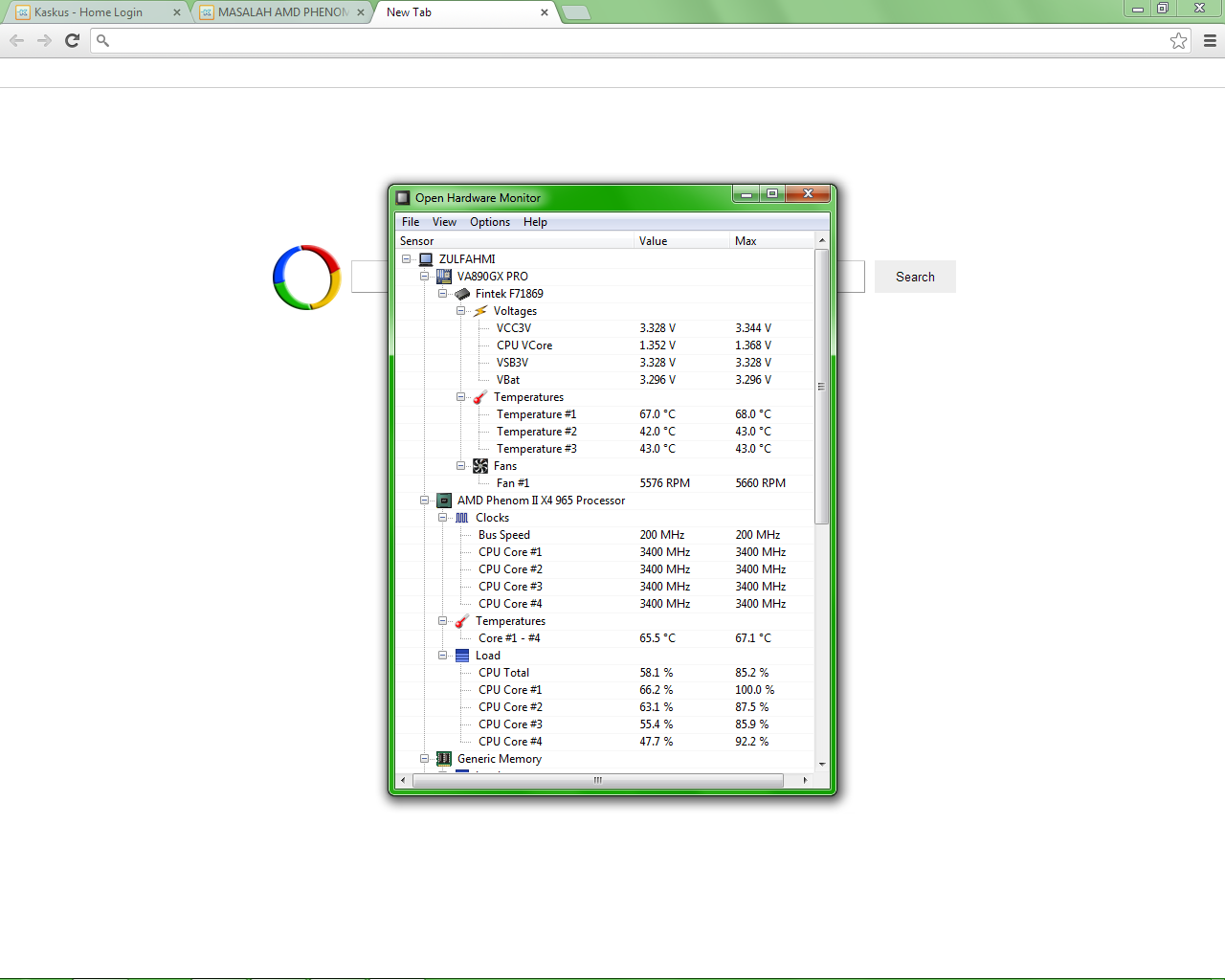Open the View menu
This screenshot has width=1225, height=980.
pyautogui.click(x=444, y=222)
